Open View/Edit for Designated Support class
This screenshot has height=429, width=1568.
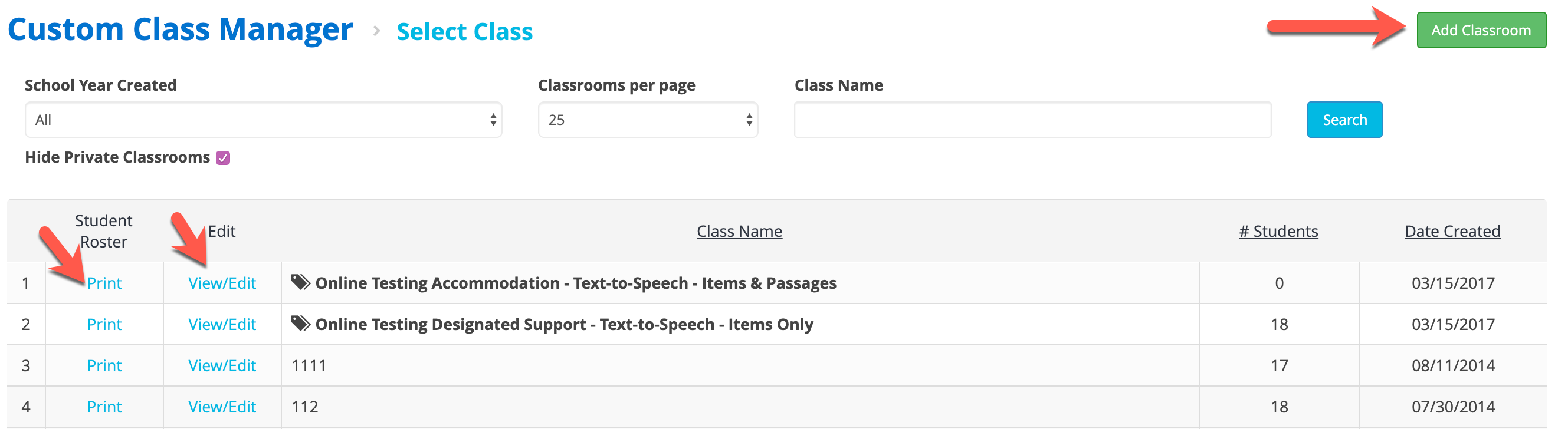coord(222,325)
